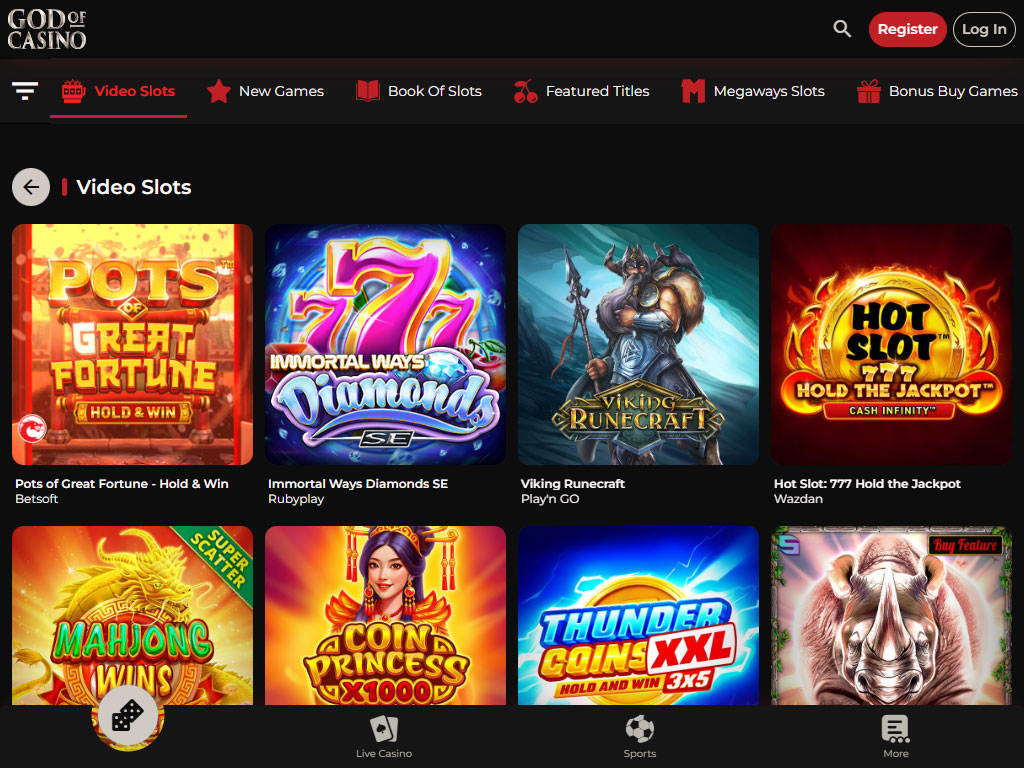Open the filter menu icon

tap(25, 91)
